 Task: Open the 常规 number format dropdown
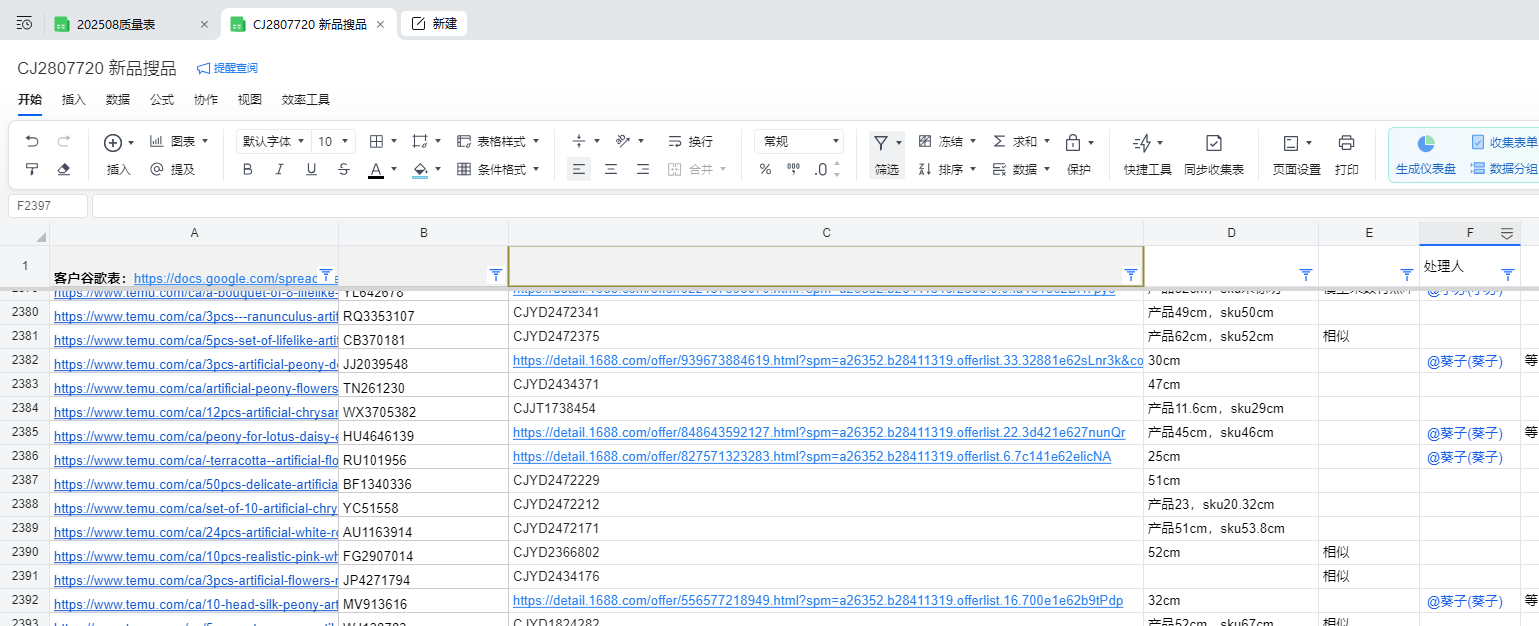coord(799,142)
